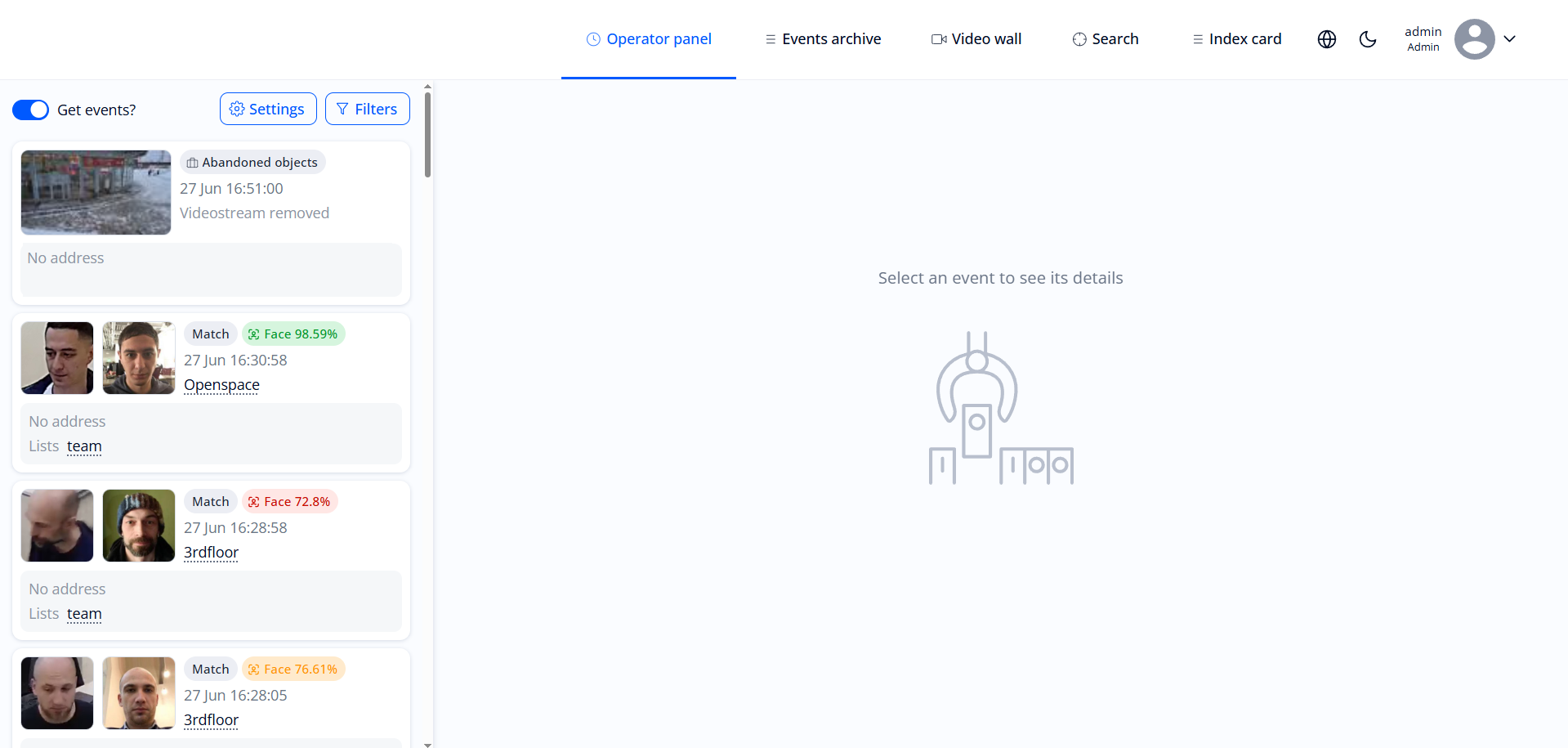This screenshot has width=1568, height=748.
Task: Select the 27 Jun 16:28:58 timestamp
Action: pos(235,527)
